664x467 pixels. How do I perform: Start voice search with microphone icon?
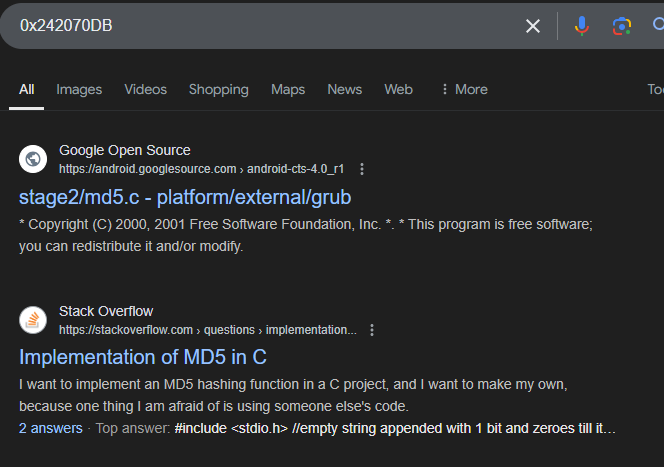tap(582, 26)
